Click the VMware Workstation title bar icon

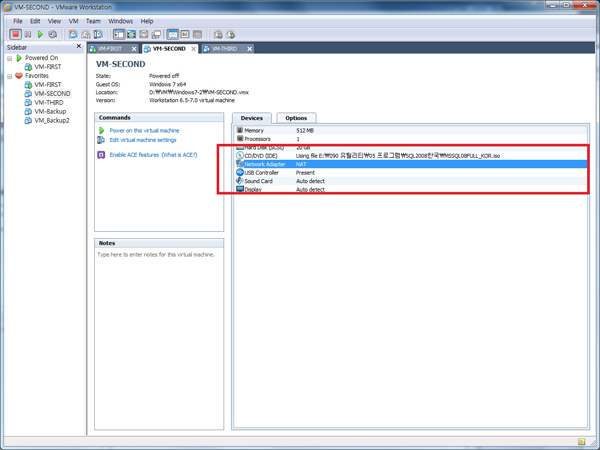pos(7,7)
